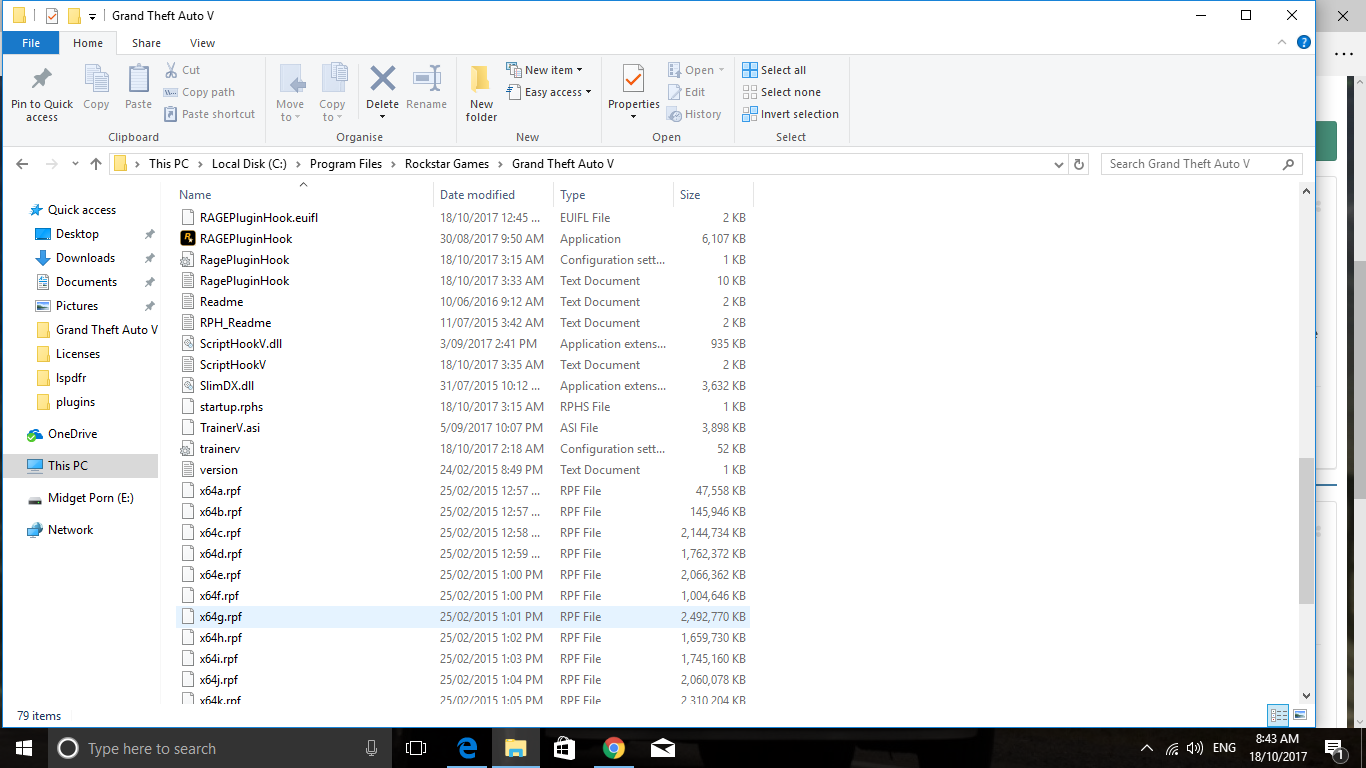
Task: Go up one folder level
Action: [96, 164]
